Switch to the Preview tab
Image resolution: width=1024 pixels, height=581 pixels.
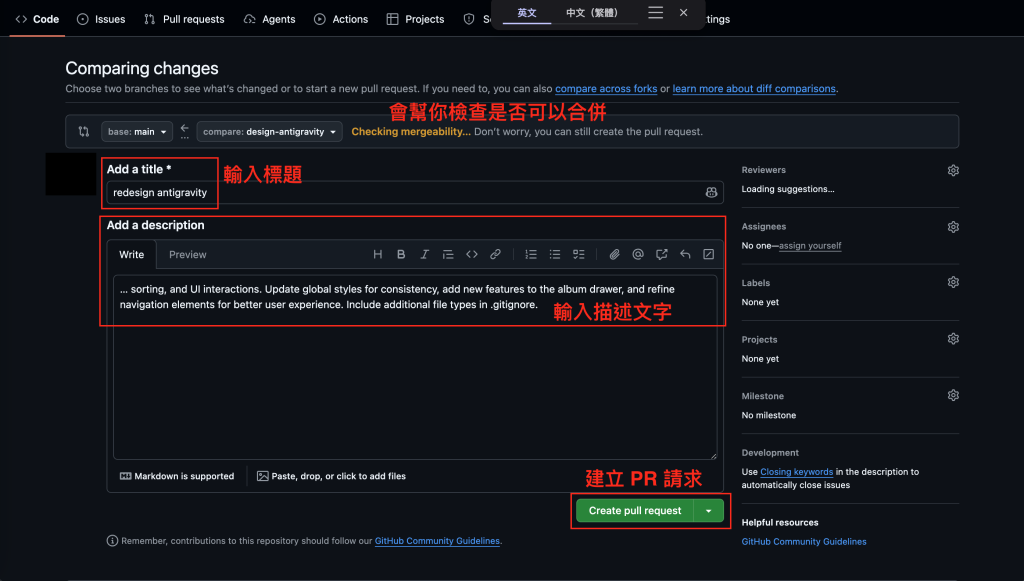pos(187,255)
